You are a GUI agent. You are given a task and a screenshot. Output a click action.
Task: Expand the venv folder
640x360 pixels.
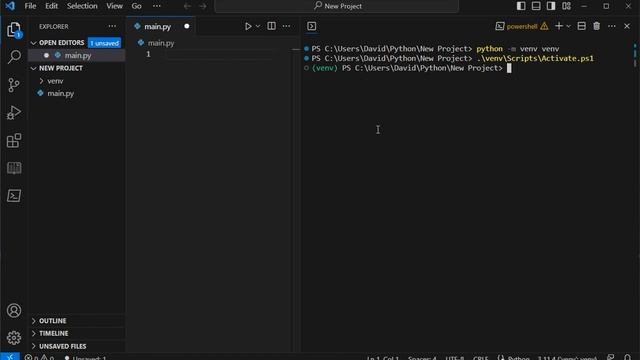tap(42, 81)
